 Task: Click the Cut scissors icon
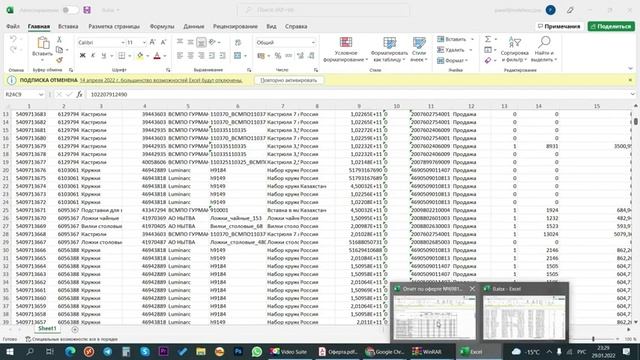pyautogui.click(x=59, y=40)
